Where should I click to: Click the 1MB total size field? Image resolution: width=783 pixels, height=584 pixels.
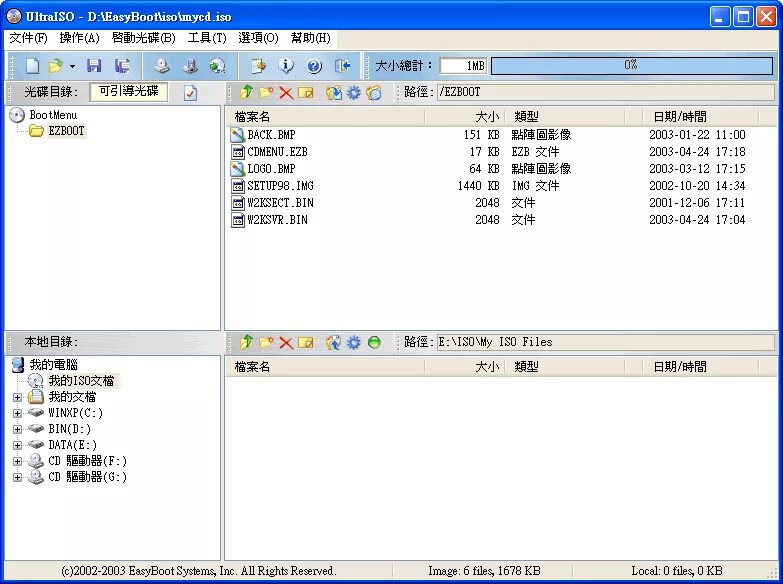[x=463, y=65]
